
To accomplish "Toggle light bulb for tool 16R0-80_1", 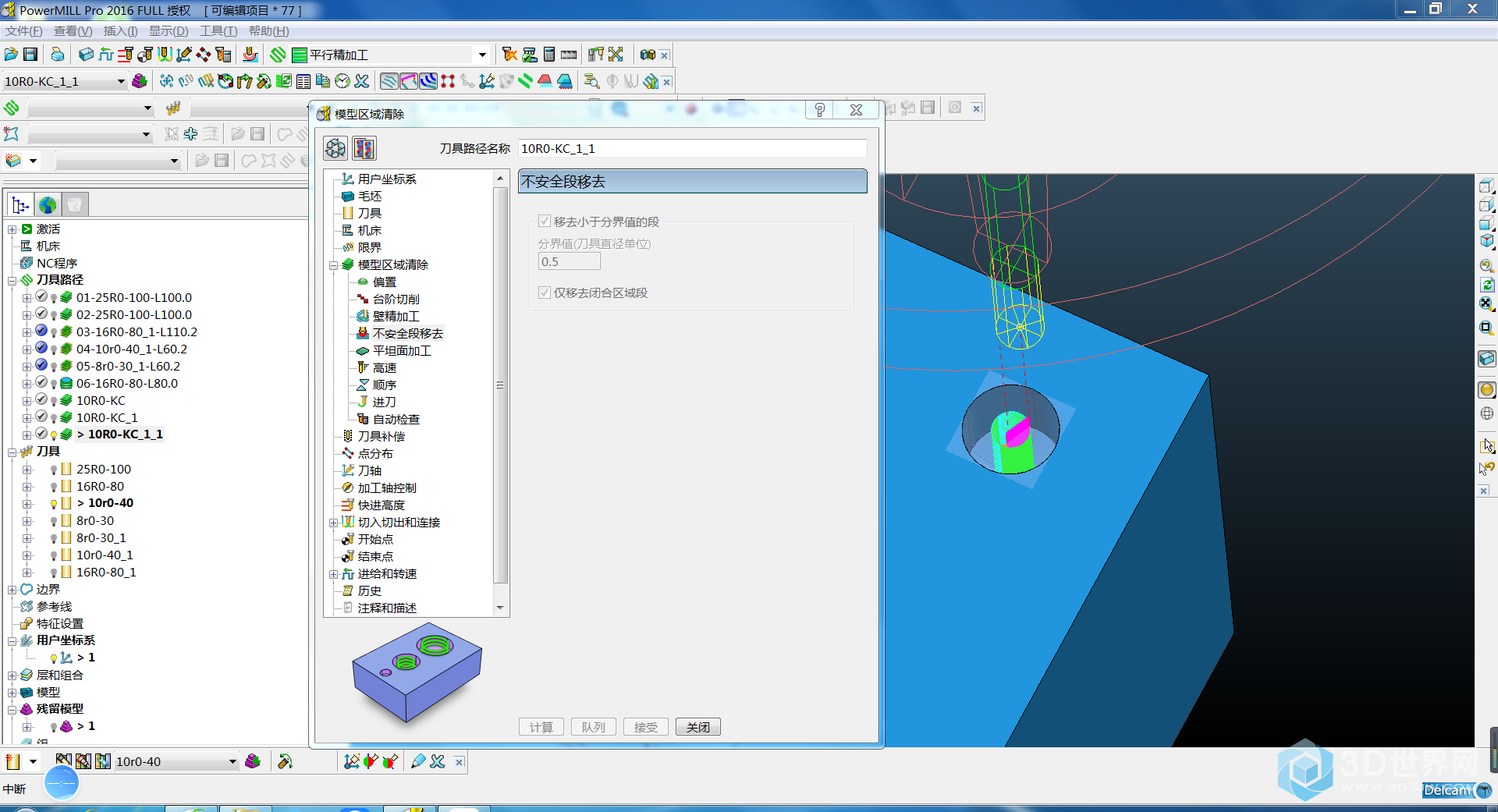I will pyautogui.click(x=54, y=573).
